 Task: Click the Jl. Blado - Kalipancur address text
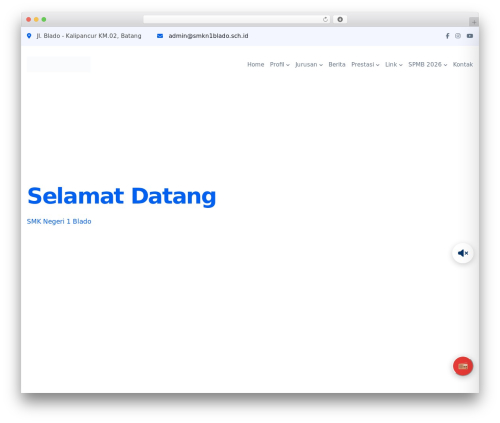pos(89,36)
